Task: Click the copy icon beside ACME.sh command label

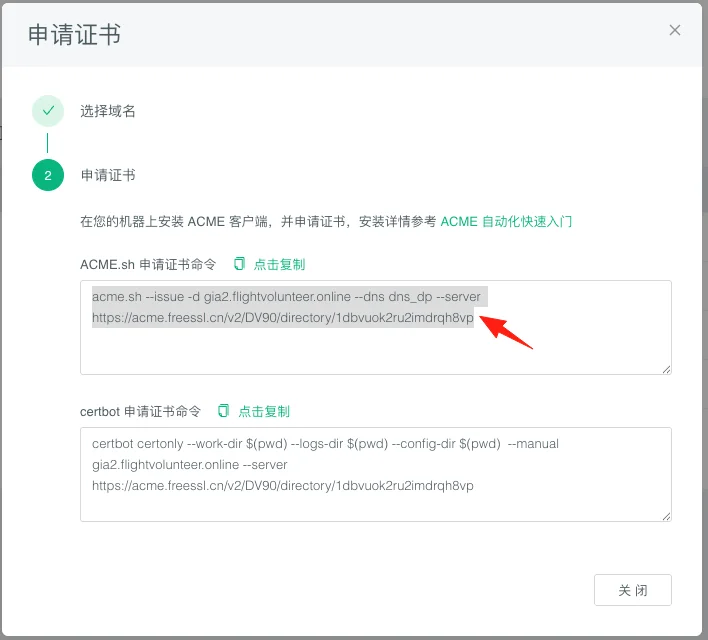Action: 239,264
